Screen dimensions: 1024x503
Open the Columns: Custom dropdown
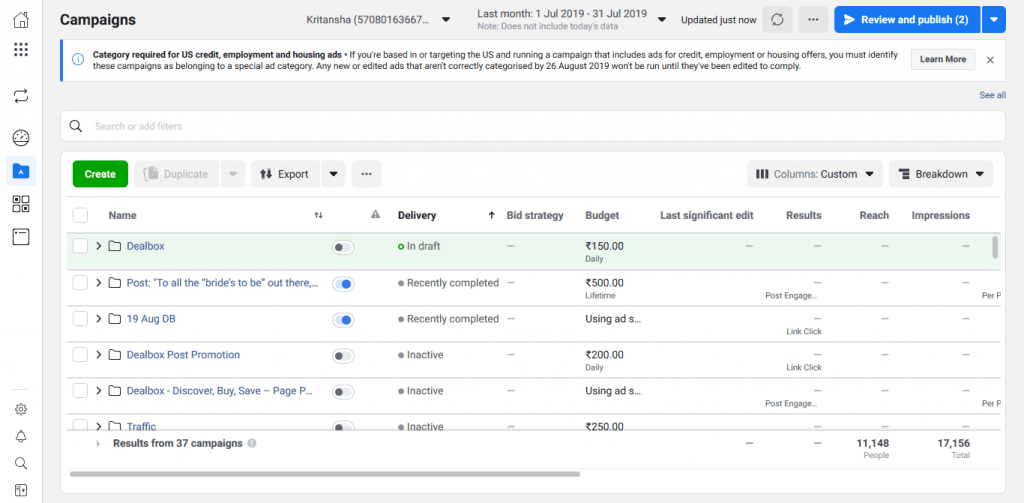pyautogui.click(x=815, y=174)
